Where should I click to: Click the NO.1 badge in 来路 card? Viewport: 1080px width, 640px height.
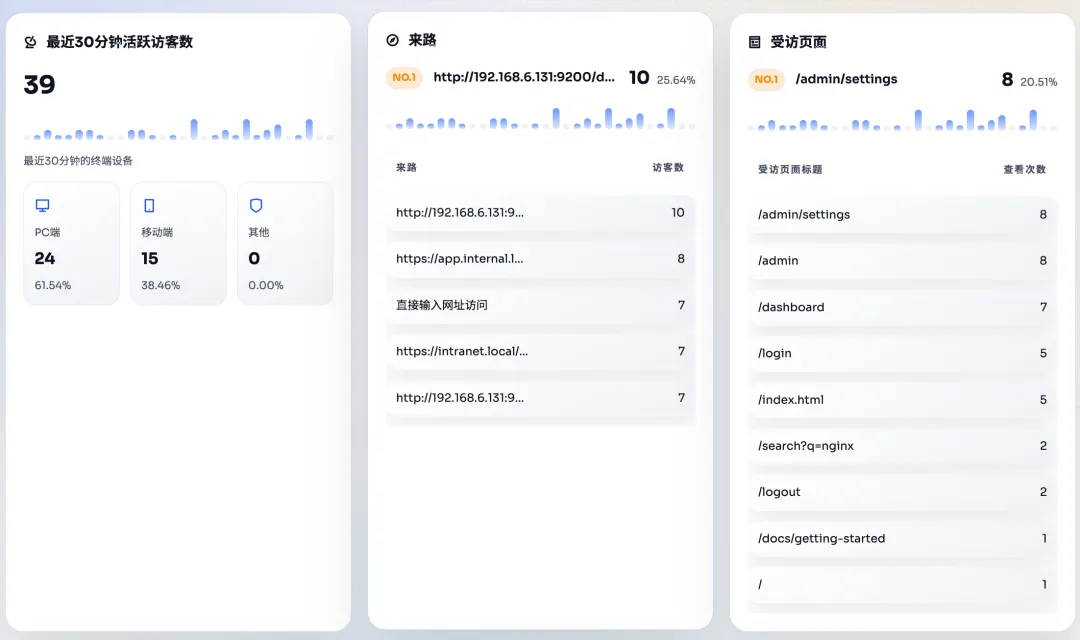click(404, 78)
